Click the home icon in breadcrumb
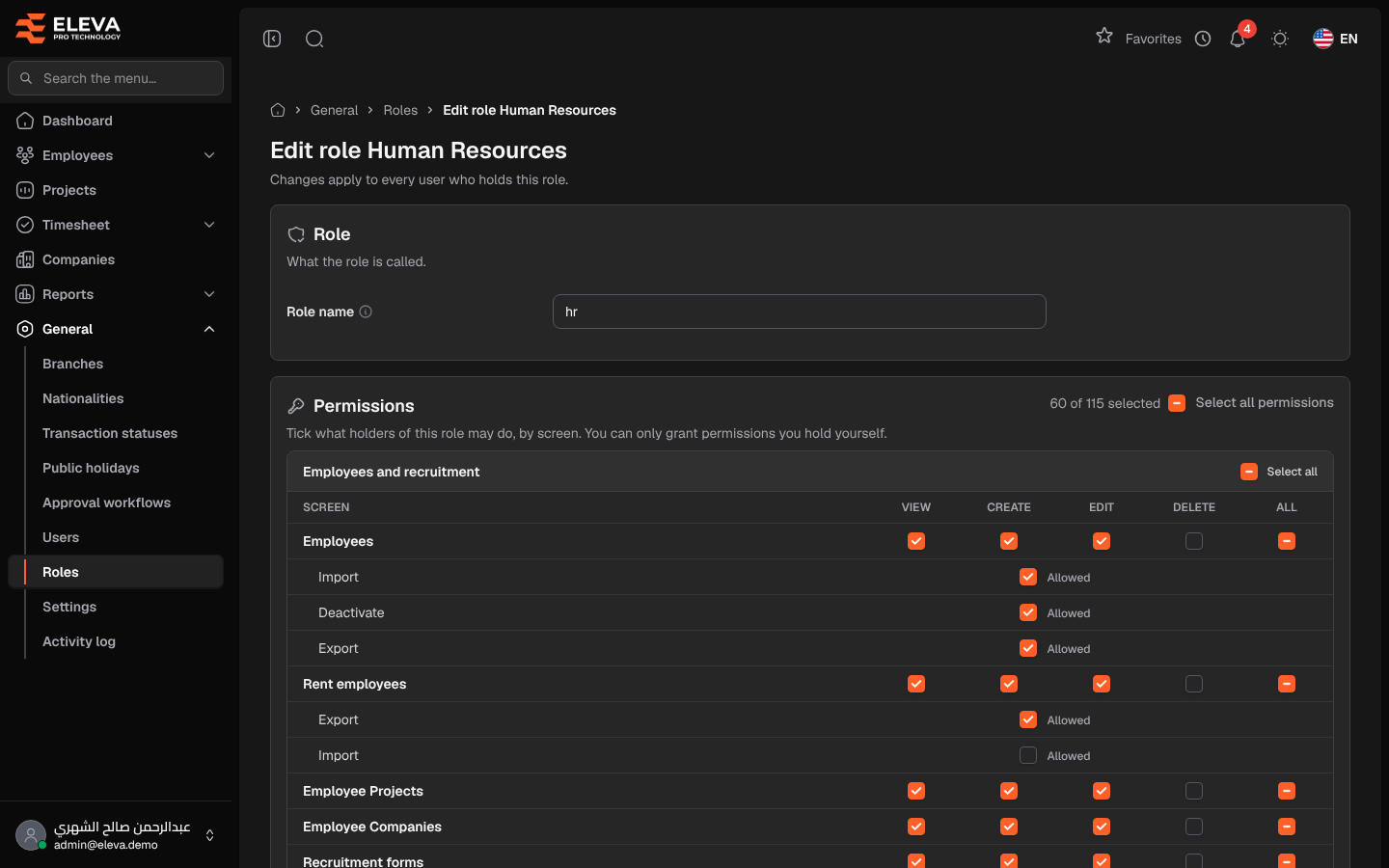This screenshot has height=868, width=1389. [278, 110]
